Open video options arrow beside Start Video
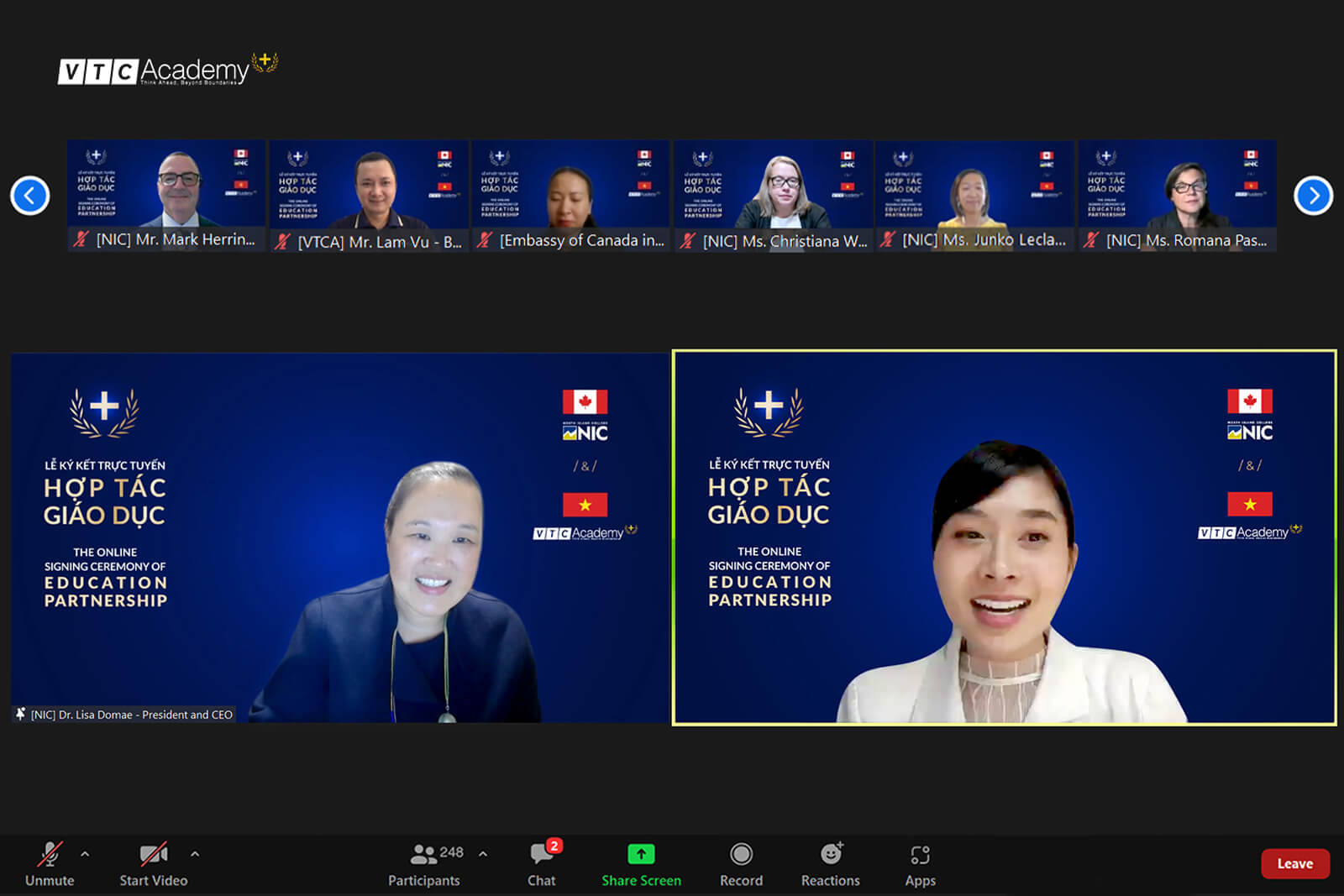Screen dimensions: 1344x896 tap(195, 854)
